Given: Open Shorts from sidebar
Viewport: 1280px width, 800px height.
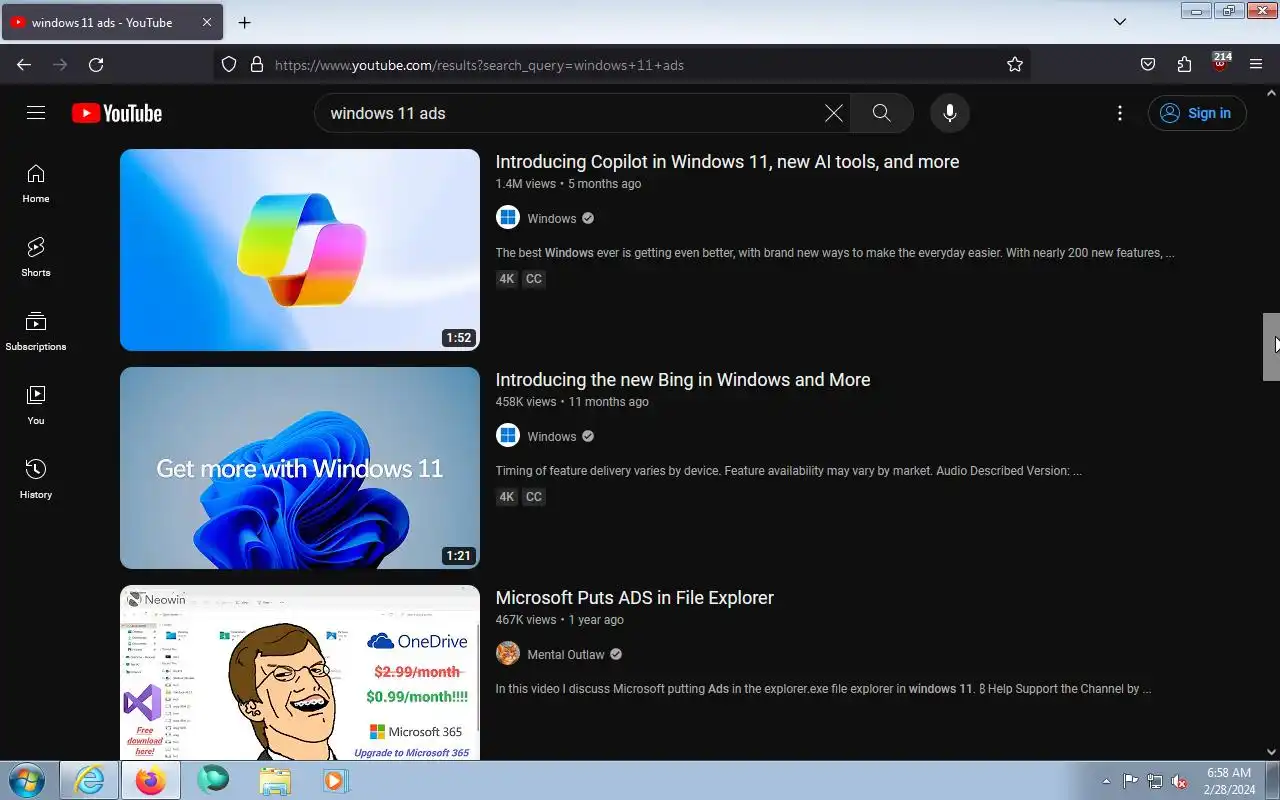Looking at the screenshot, I should [36, 258].
